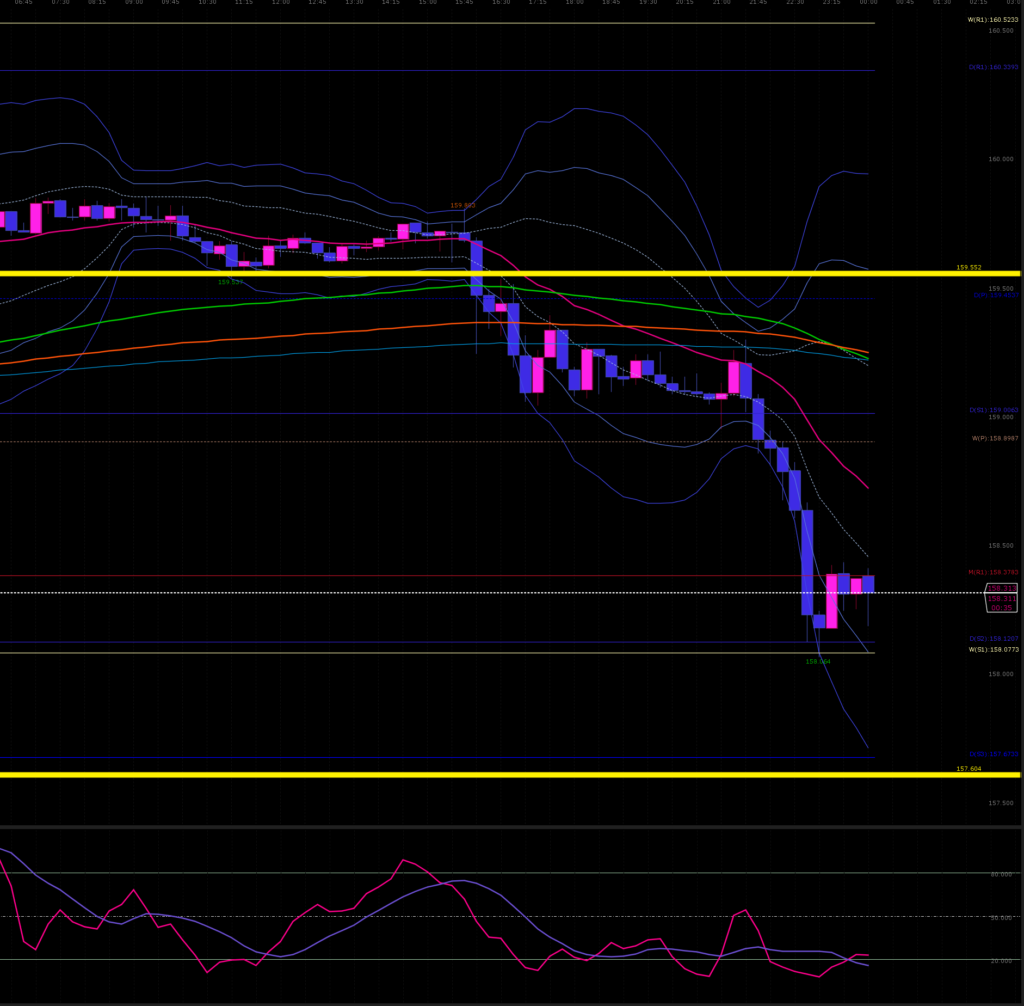Click the yellow horizontal line at 159.552
Screen dimensions: 1024x1006
[500, 273]
